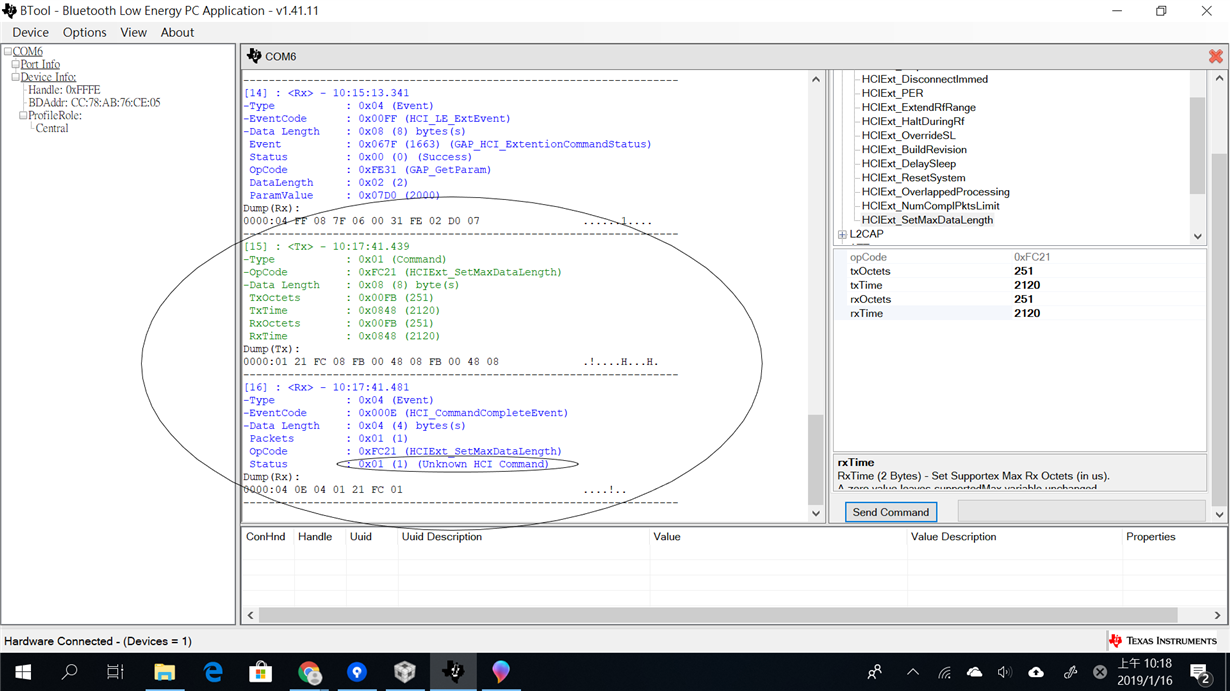Edit the rxTime value field

point(1107,313)
